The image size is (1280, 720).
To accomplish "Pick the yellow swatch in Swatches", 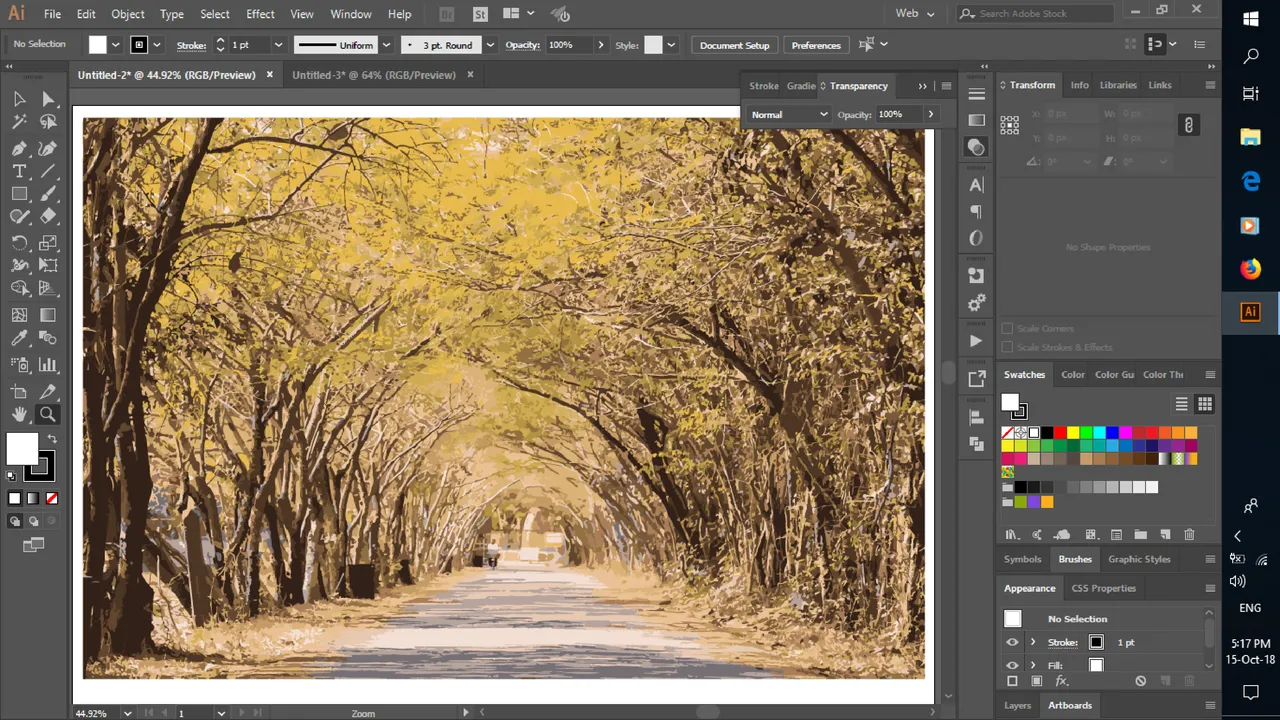I will tap(1073, 433).
